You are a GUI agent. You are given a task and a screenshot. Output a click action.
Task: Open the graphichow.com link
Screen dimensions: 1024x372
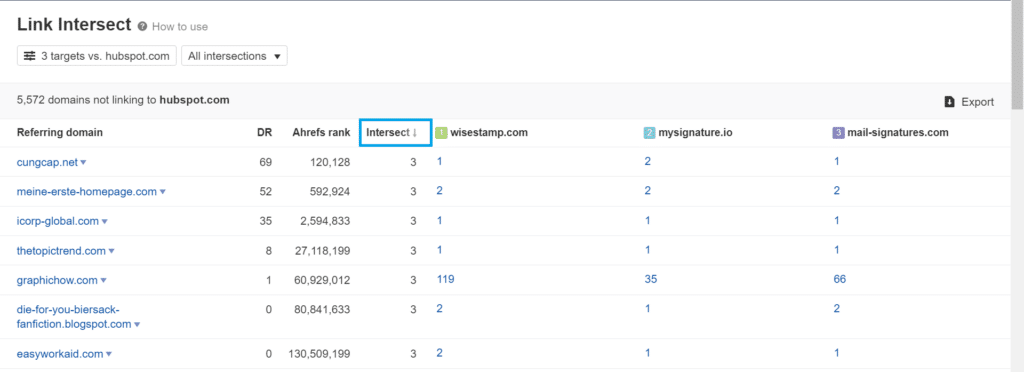[x=57, y=280]
